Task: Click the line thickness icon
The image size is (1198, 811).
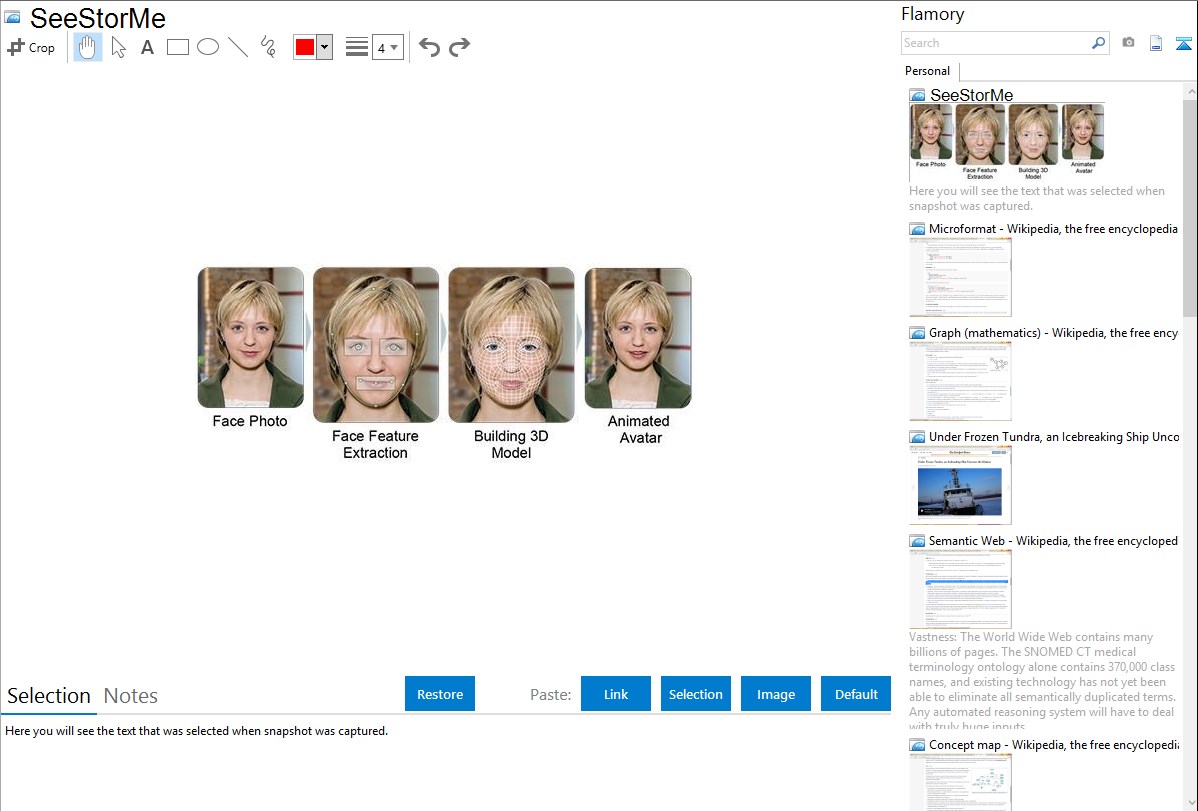Action: [x=356, y=47]
